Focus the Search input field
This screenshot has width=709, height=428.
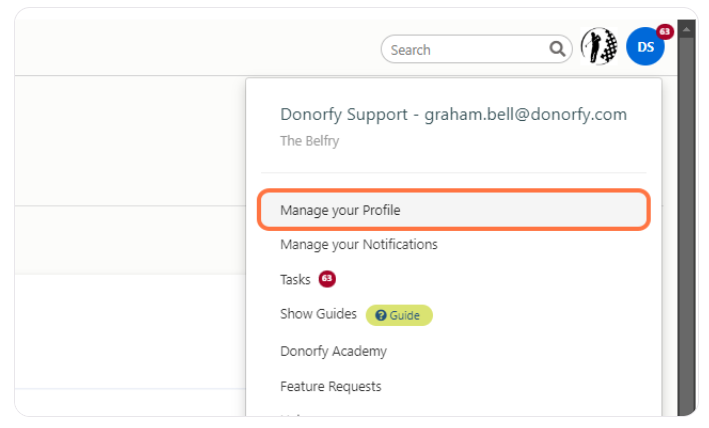[x=477, y=49]
